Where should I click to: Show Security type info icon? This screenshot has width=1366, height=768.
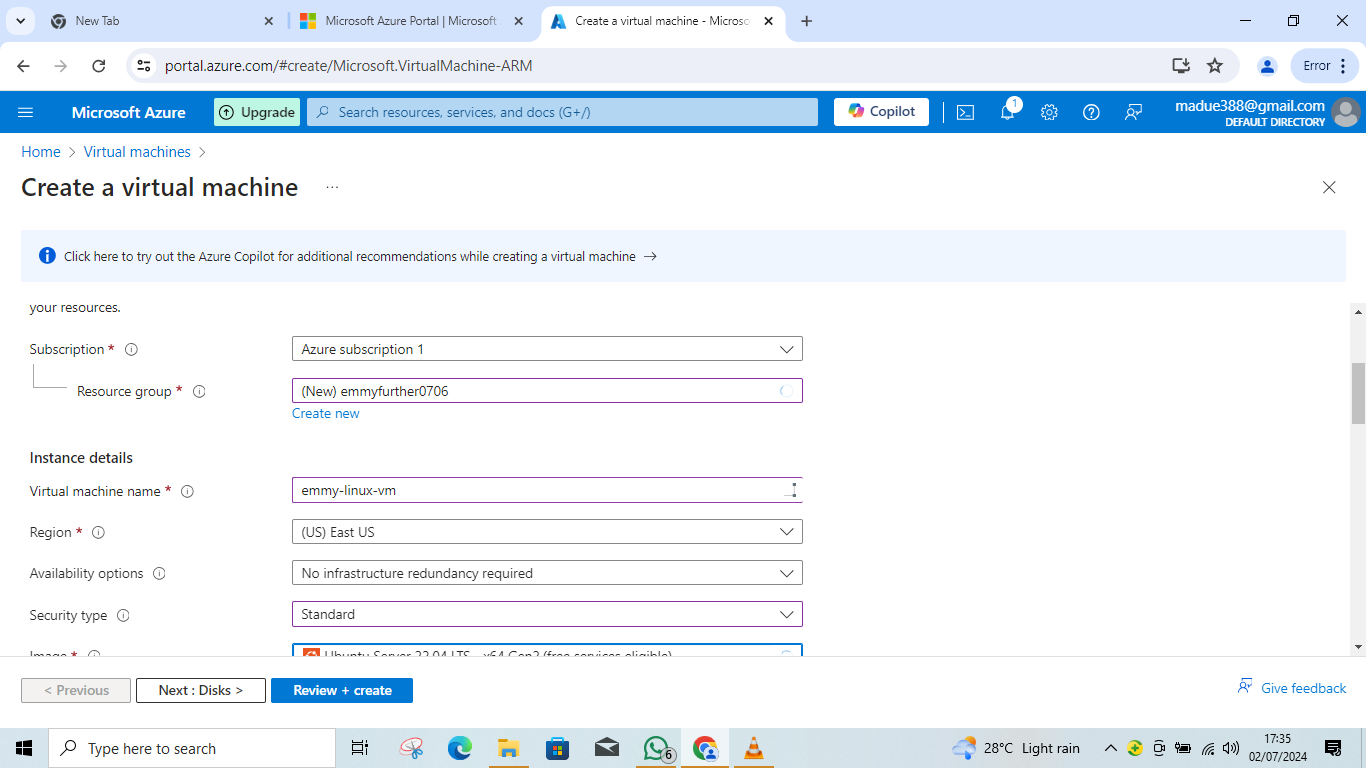pyautogui.click(x=123, y=616)
